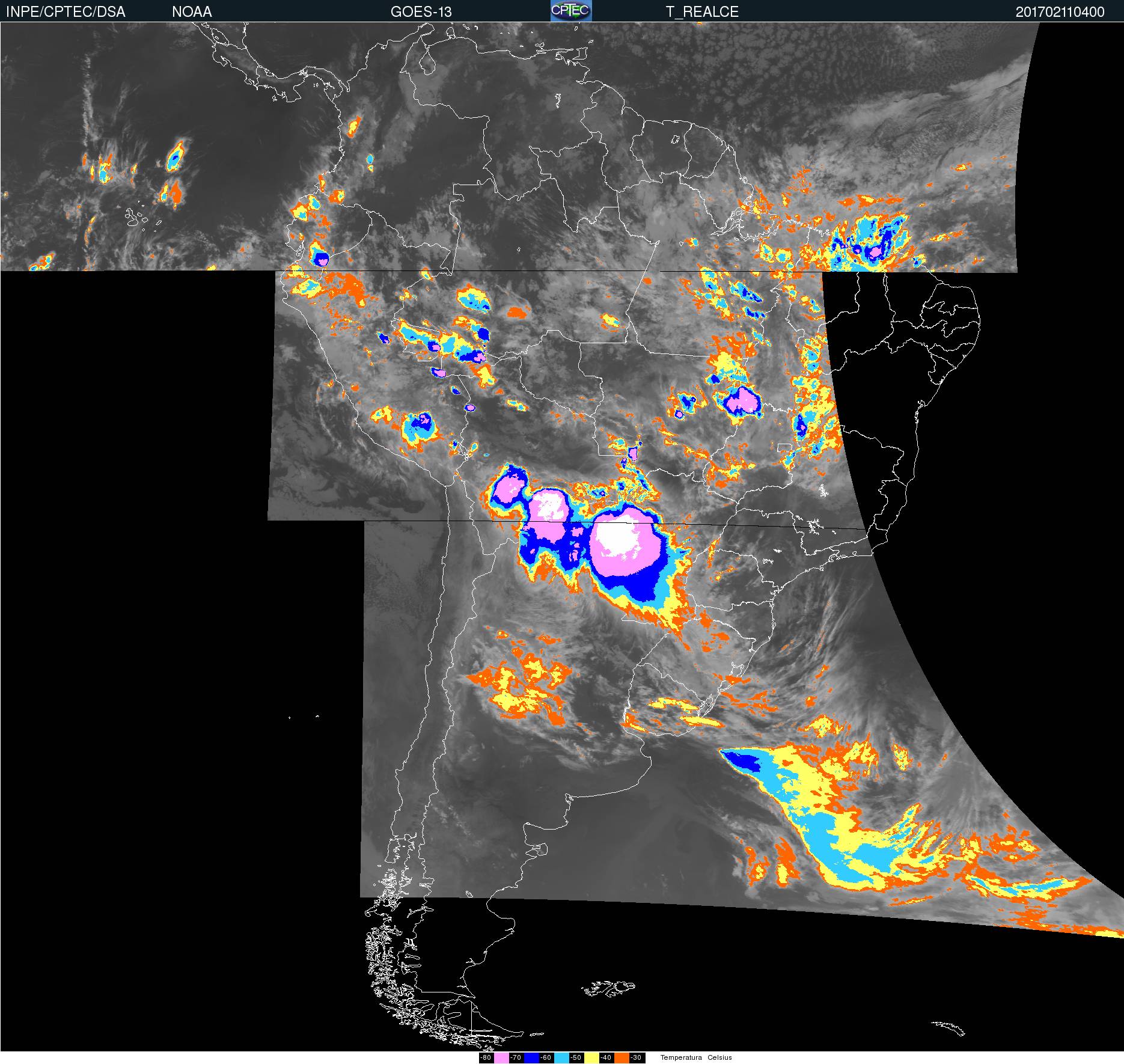
Task: Pick the light blue legend swatch
Action: tap(561, 1057)
